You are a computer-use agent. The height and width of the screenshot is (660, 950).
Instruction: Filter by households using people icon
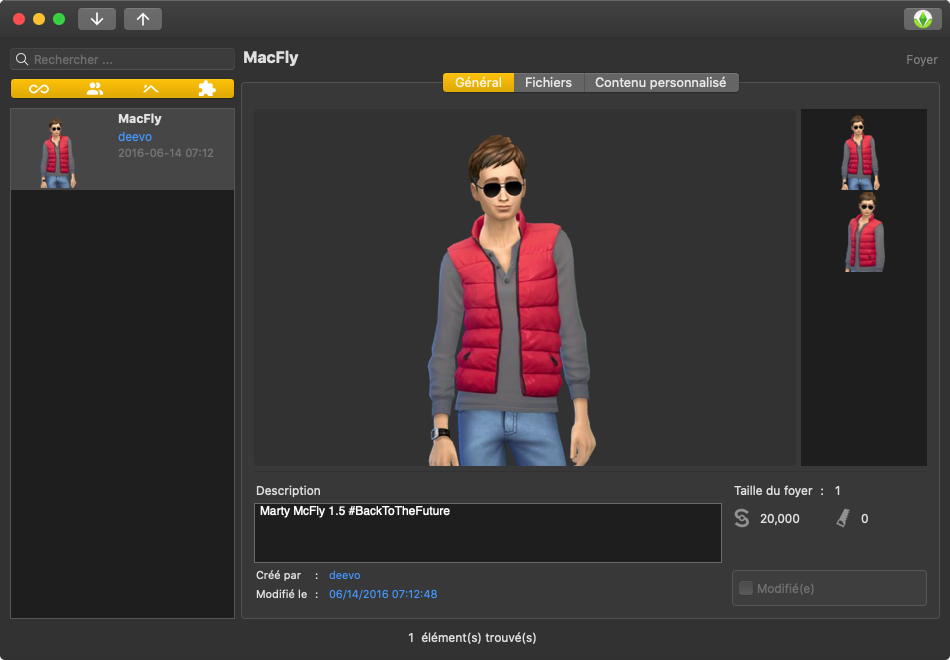pyautogui.click(x=95, y=89)
